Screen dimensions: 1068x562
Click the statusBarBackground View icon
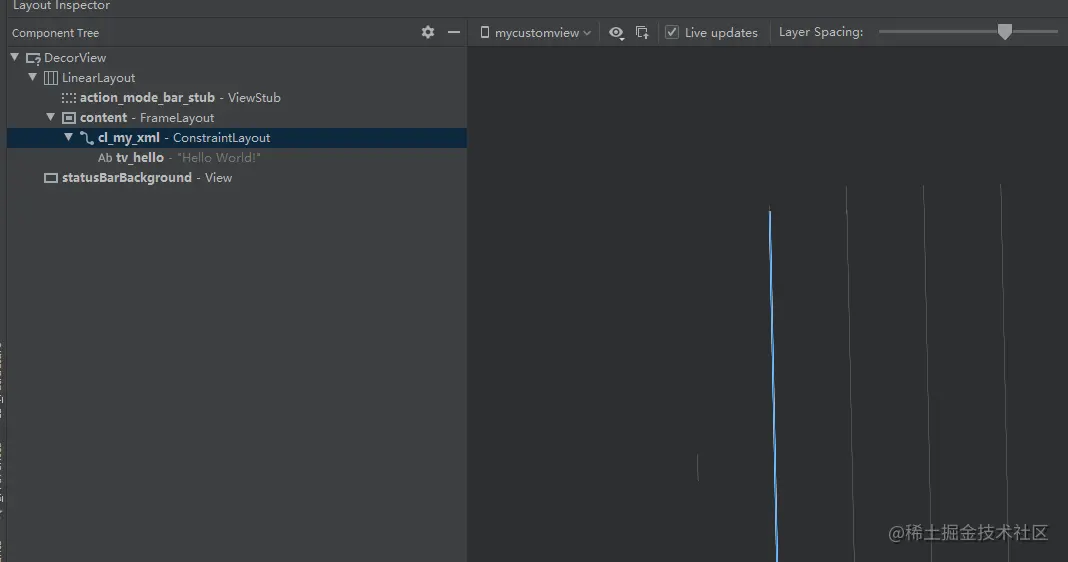(x=50, y=178)
